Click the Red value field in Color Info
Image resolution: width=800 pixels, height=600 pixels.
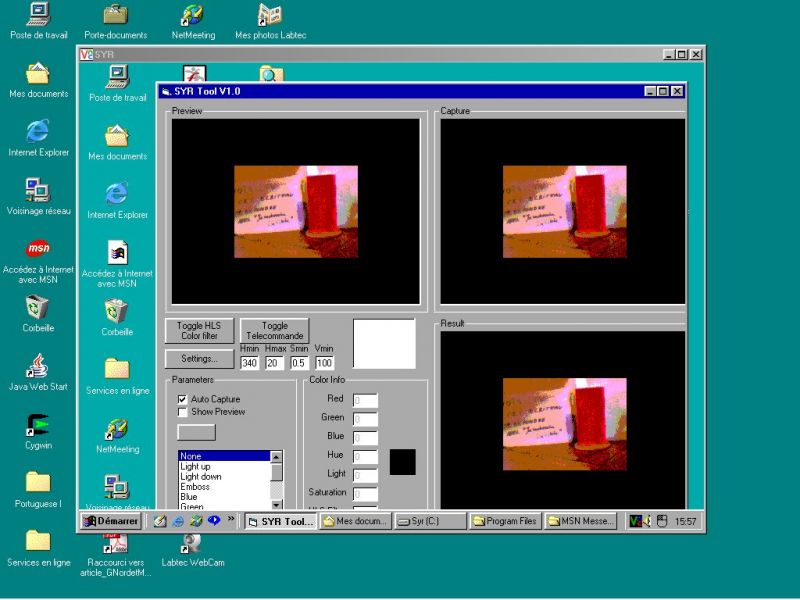[365, 401]
